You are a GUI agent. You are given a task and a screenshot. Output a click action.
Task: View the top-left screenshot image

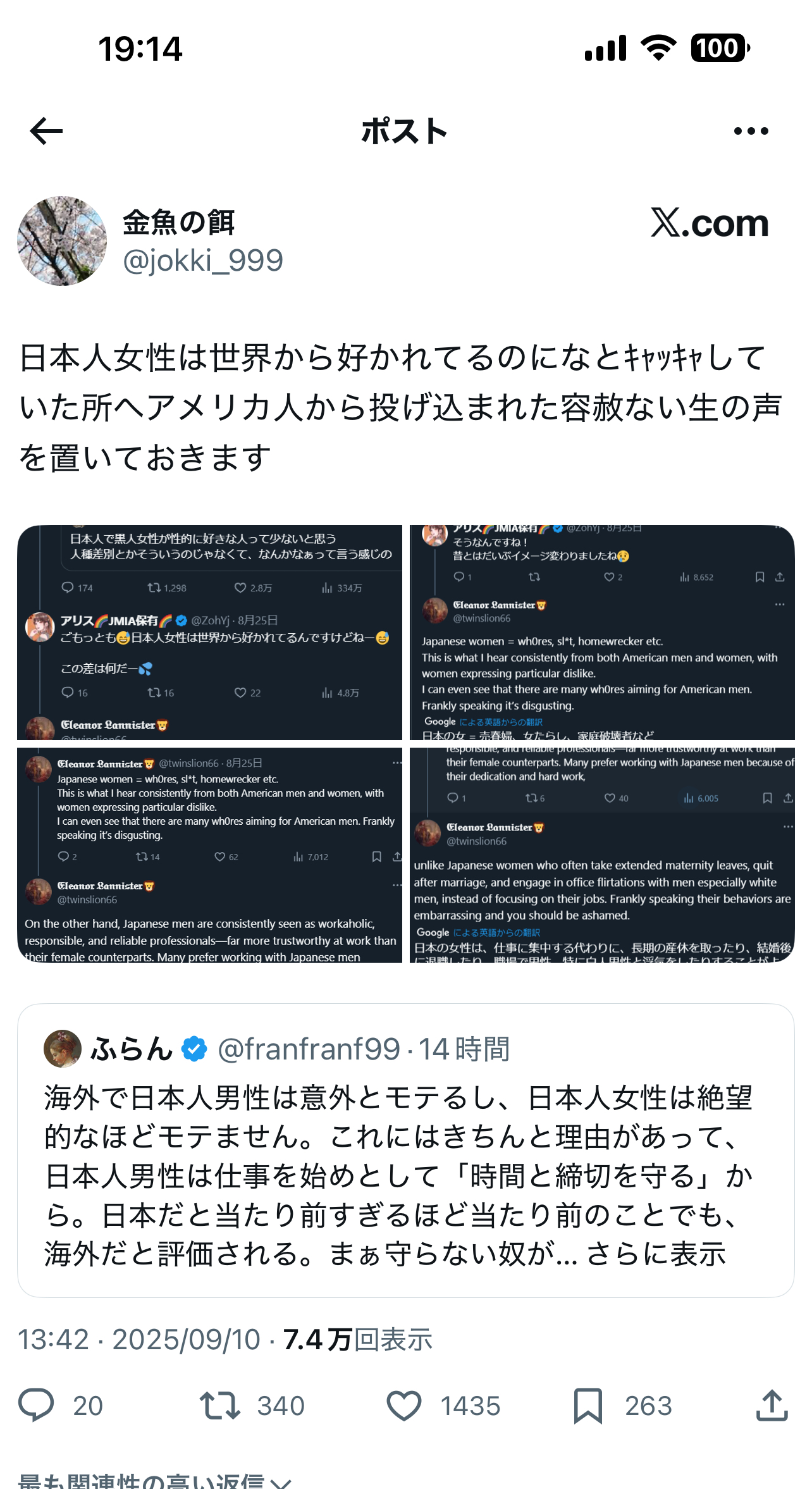coord(210,633)
